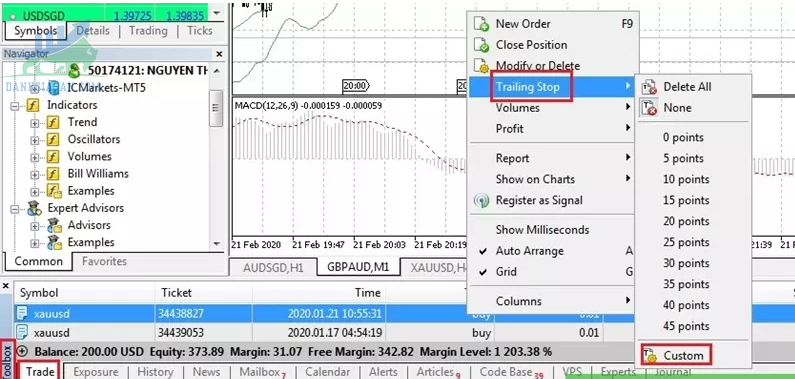
Task: Switch to the History tab
Action: click(155, 372)
